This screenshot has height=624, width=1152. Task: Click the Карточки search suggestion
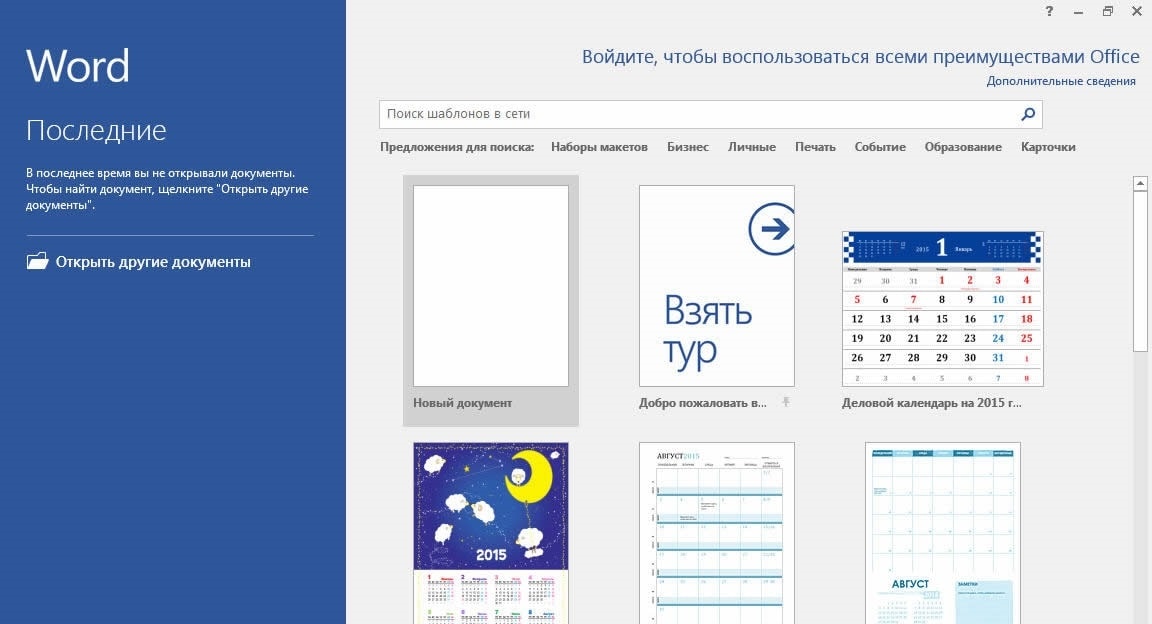(x=1048, y=147)
